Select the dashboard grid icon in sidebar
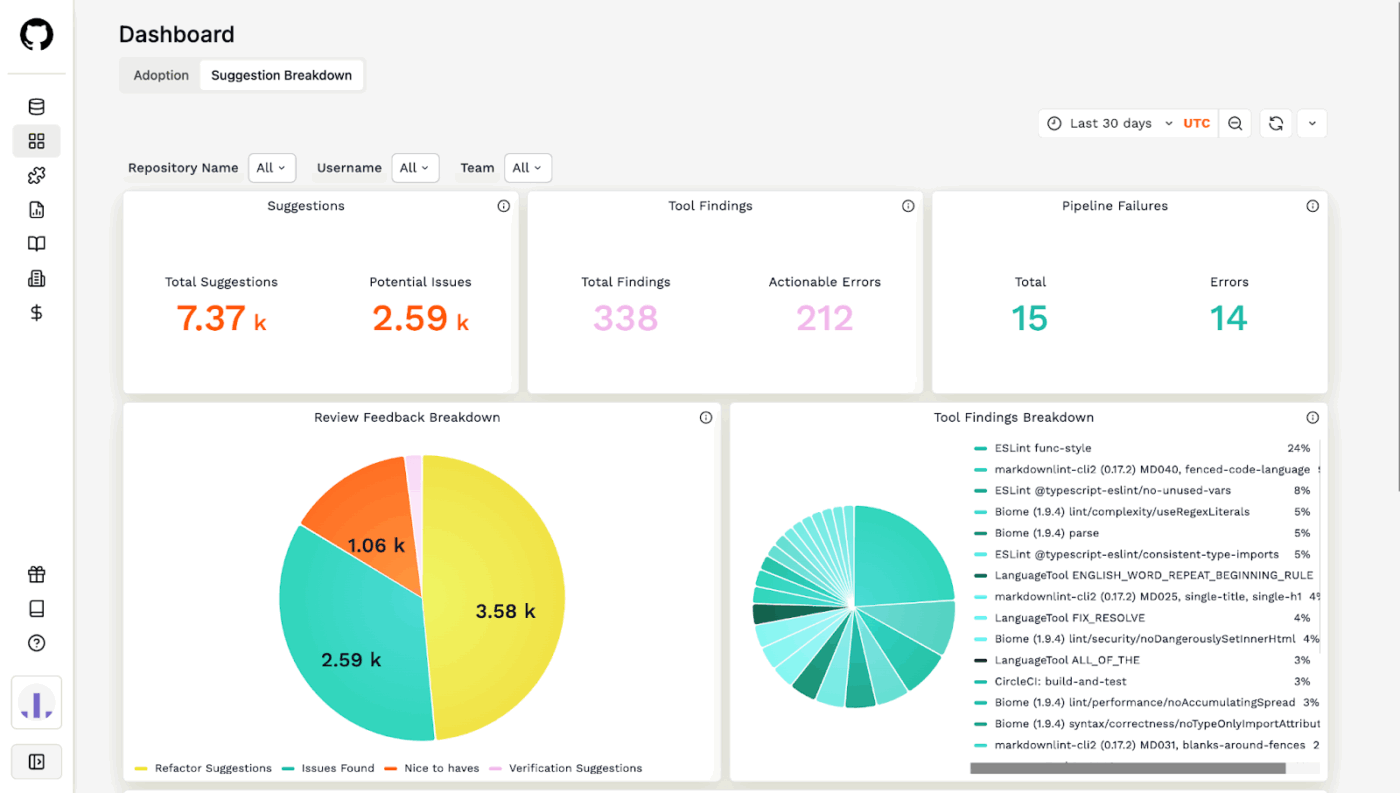 point(36,141)
